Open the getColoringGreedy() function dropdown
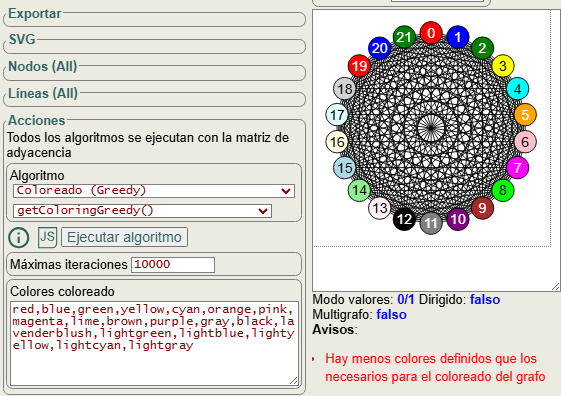The width and height of the screenshot is (561, 396). [x=142, y=211]
